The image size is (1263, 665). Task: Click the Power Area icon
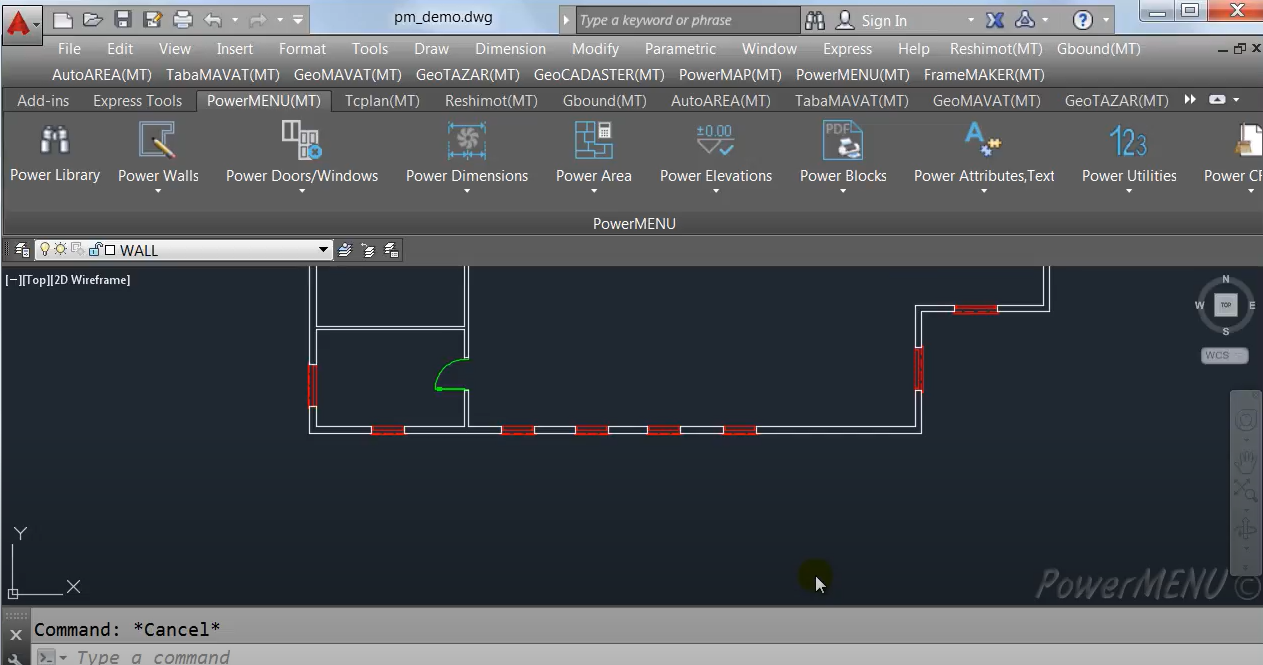point(594,140)
